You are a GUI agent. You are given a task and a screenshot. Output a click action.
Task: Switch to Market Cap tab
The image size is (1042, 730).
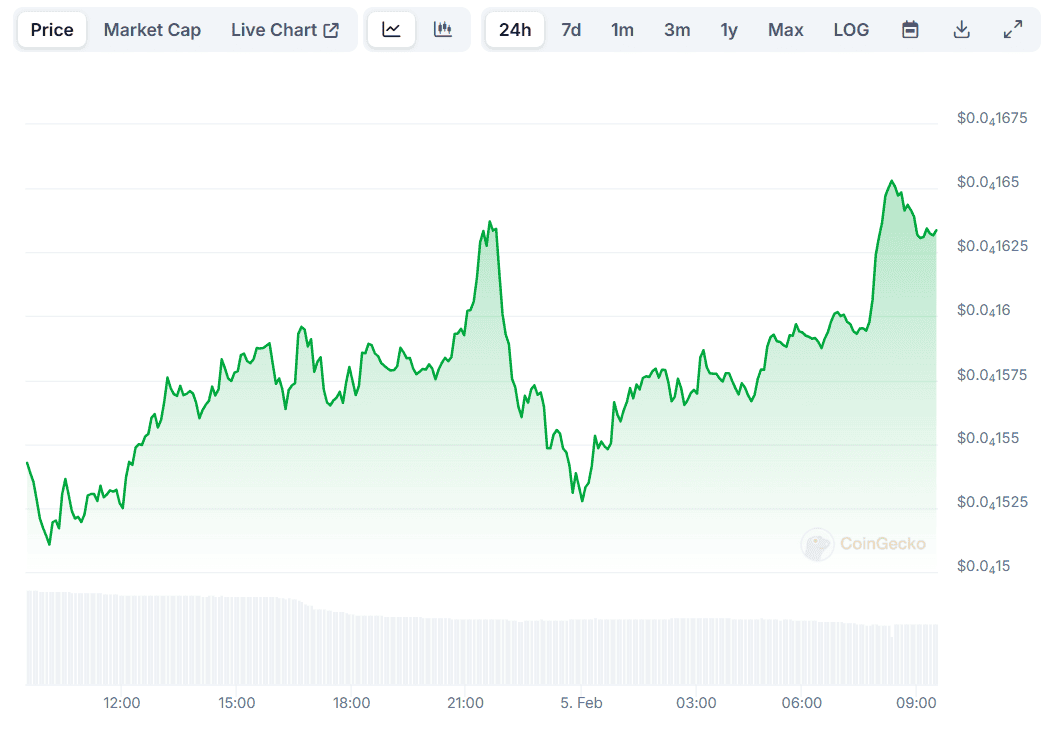[152, 30]
